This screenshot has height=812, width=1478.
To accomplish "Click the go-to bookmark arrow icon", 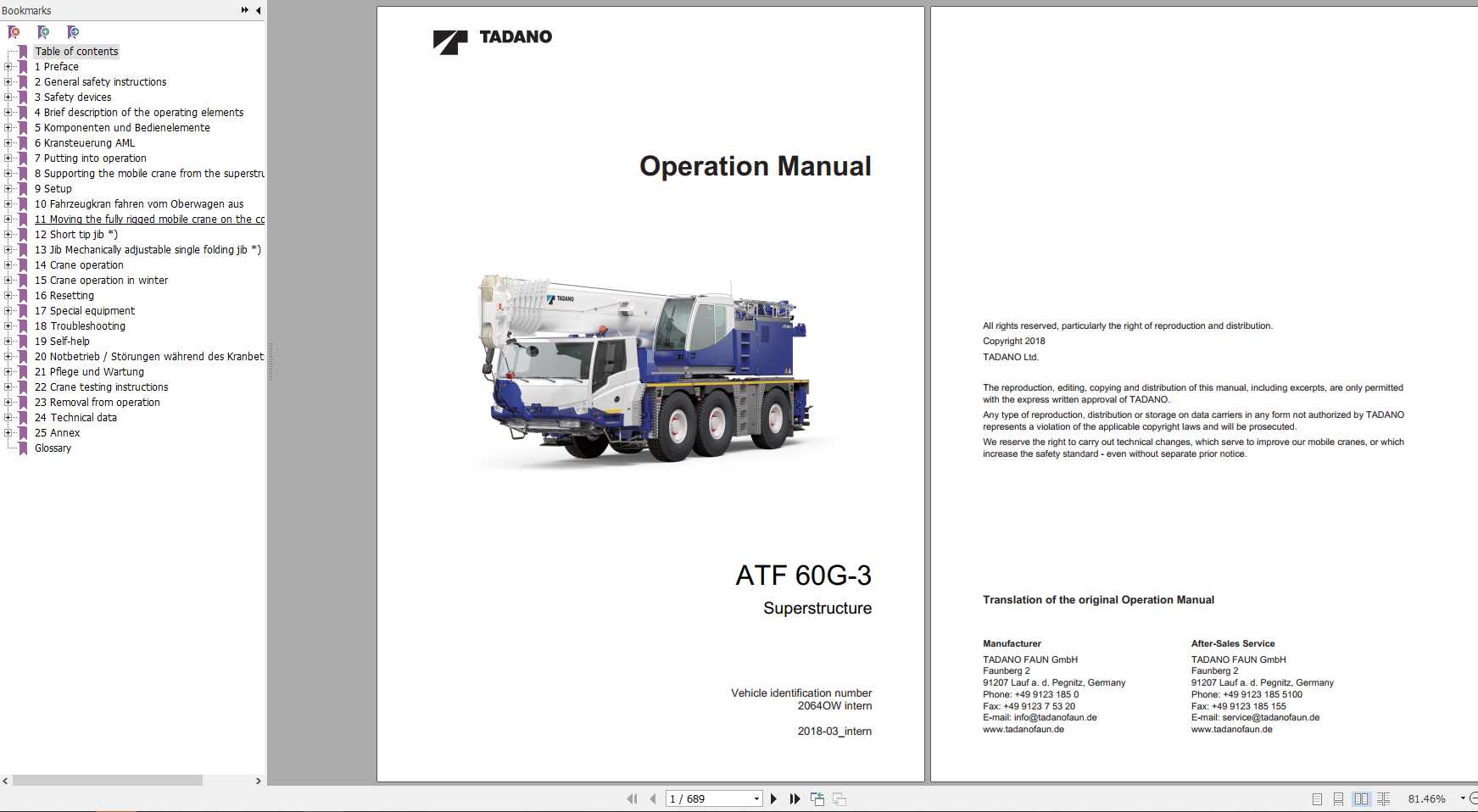I will 73,32.
